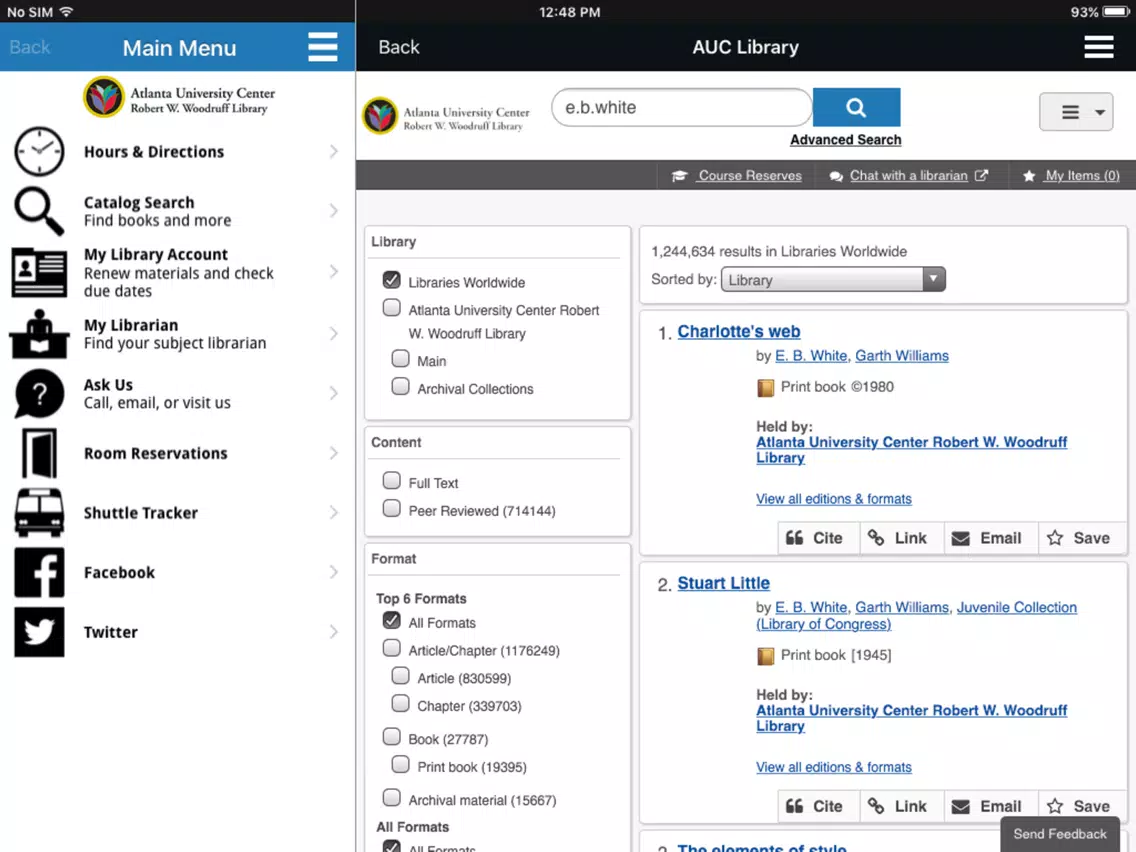Click the library logo beside the search box

[x=446, y=116]
